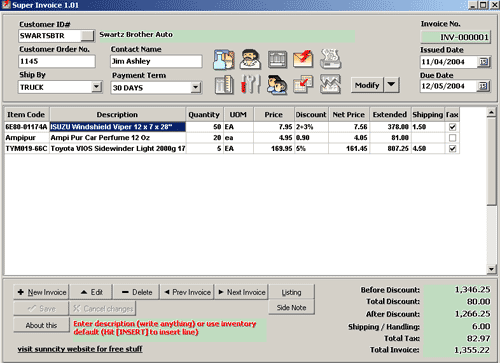Click the Discount column header

click(x=311, y=115)
